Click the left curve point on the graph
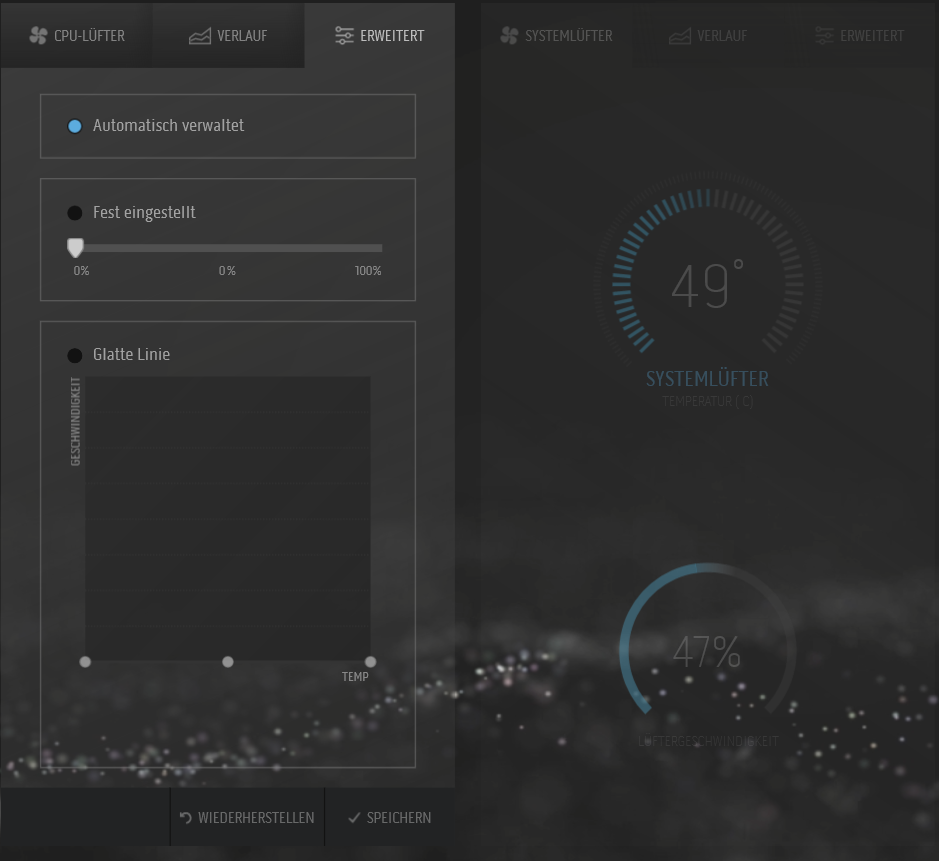Screen dimensions: 939x861 pyautogui.click(x=85, y=662)
